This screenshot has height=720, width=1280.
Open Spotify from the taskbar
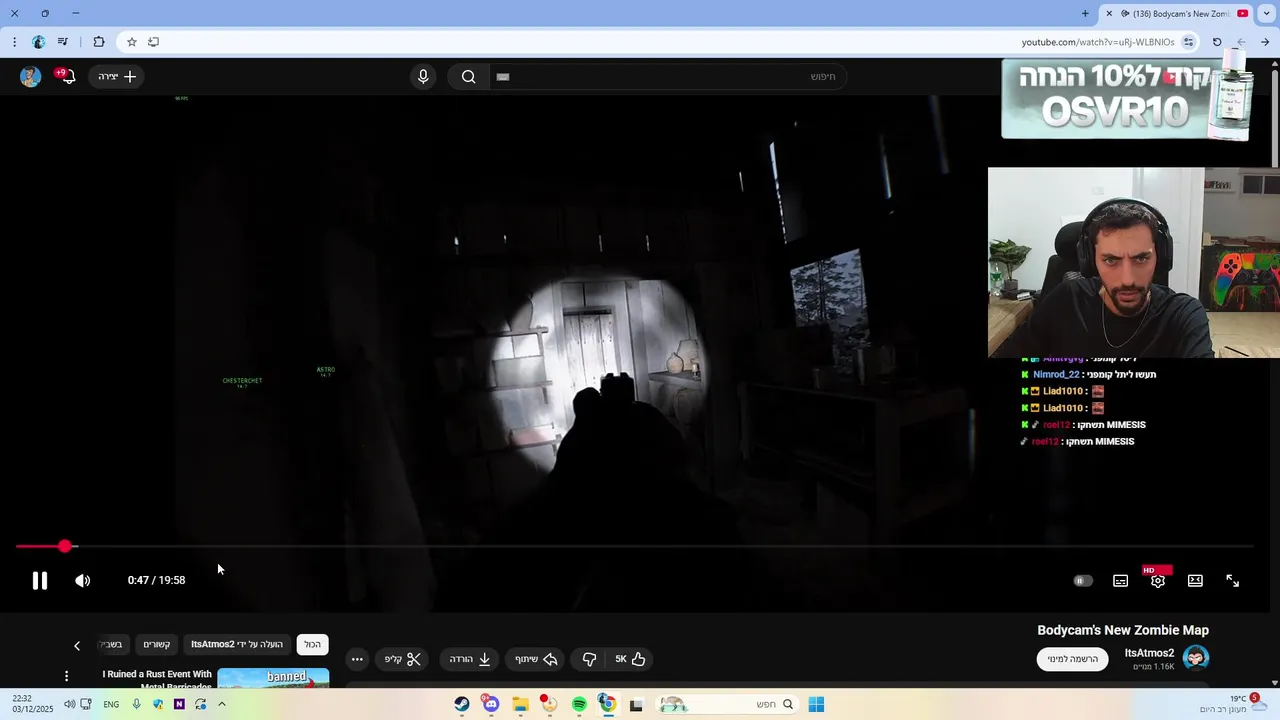tap(579, 704)
